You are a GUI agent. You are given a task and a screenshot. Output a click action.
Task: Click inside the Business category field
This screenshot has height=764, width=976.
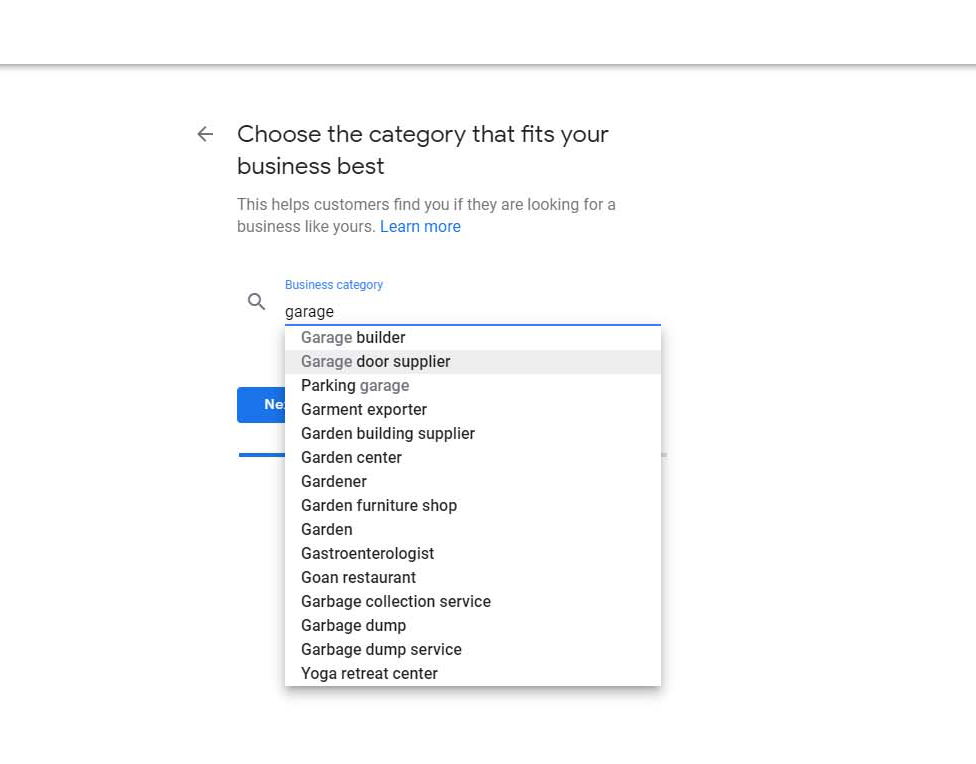tap(400, 311)
